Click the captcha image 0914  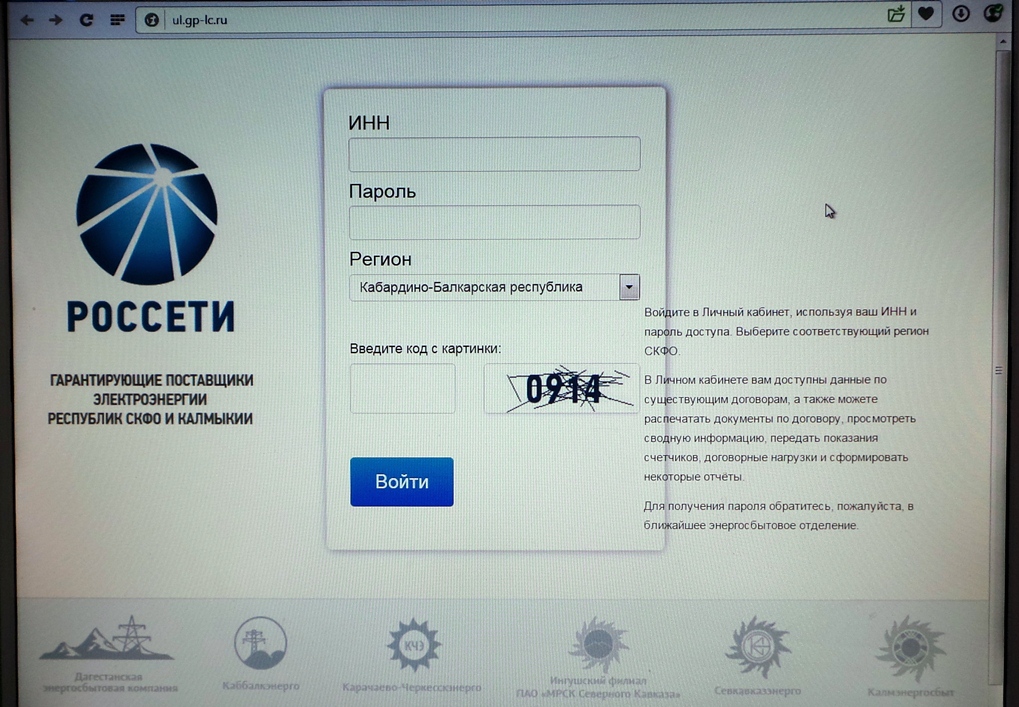coord(561,389)
